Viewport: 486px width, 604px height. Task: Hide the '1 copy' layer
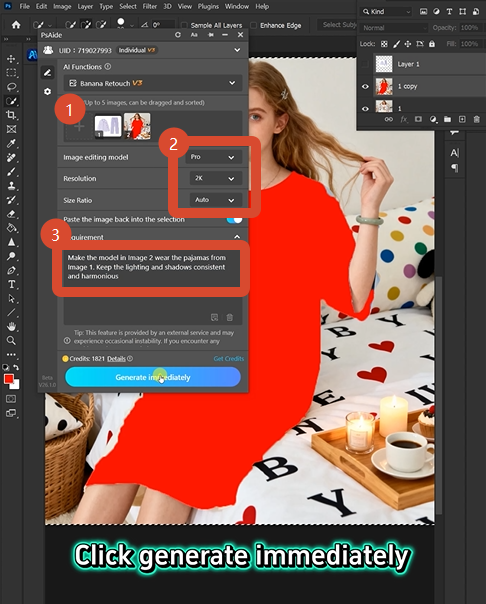click(365, 86)
